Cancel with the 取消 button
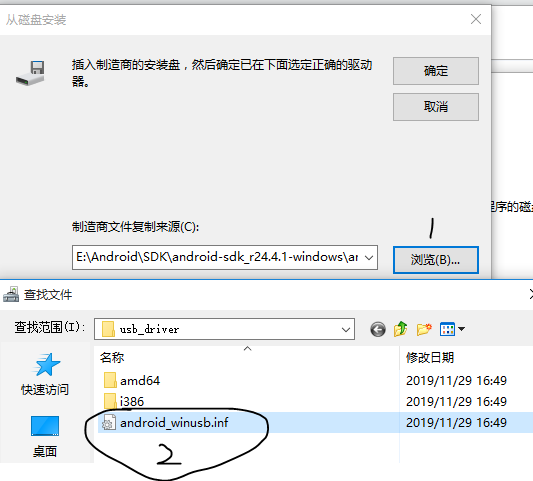Image resolution: width=533 pixels, height=481 pixels. pyautogui.click(x=436, y=107)
